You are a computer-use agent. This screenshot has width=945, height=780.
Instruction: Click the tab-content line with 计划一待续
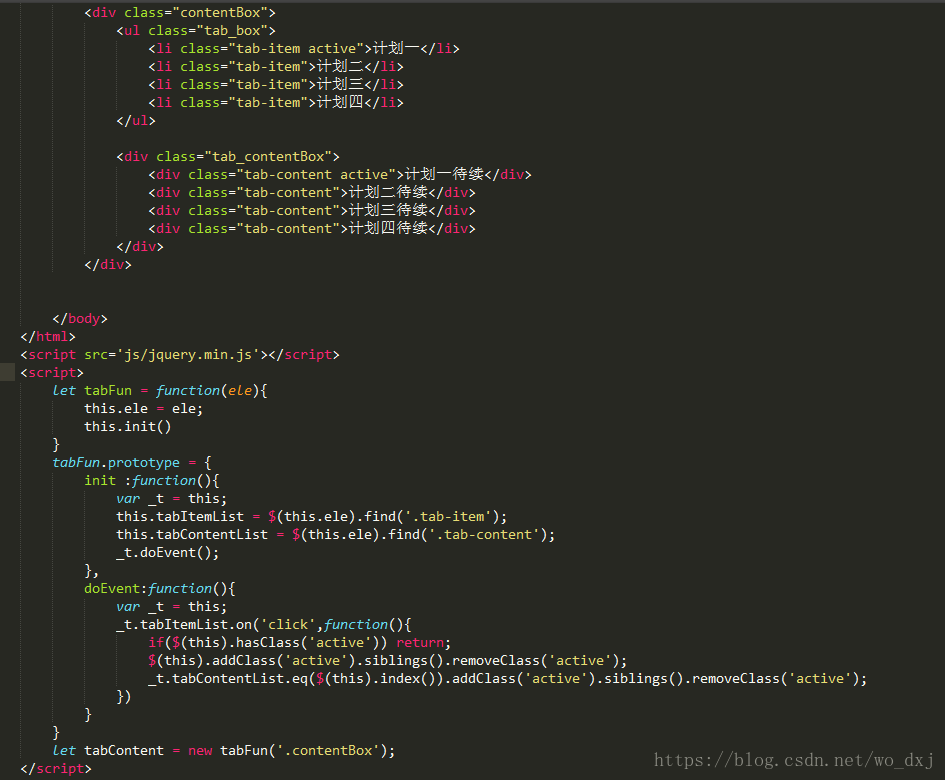point(340,175)
